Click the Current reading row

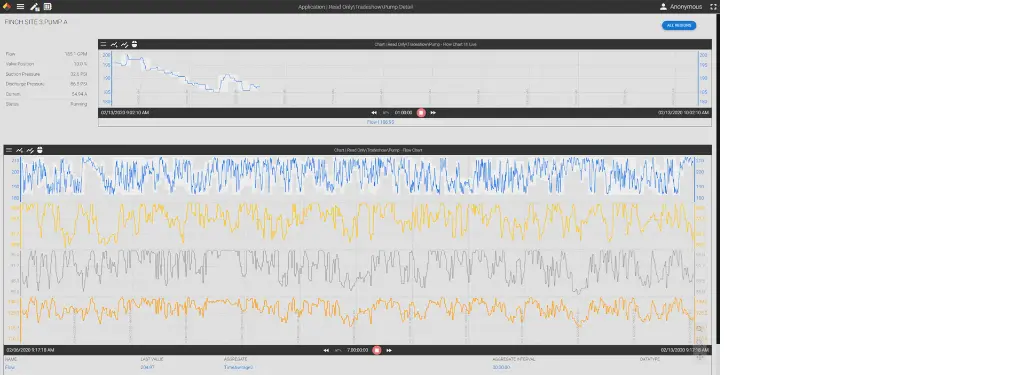click(46, 94)
